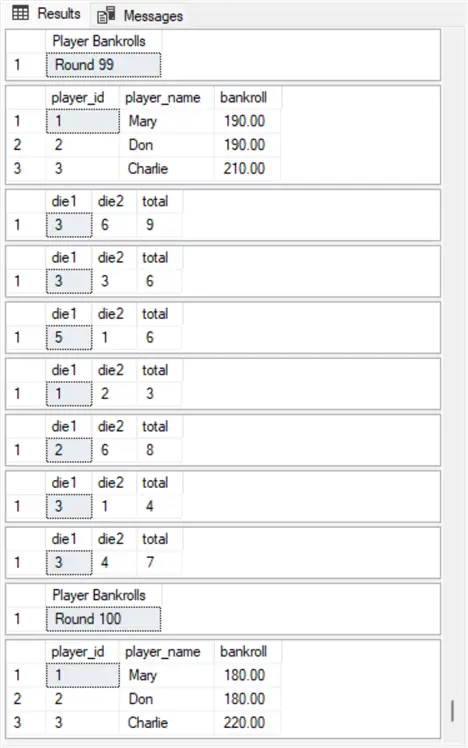
Task: Select Mary's 180.00 bankroll cell
Action: click(x=247, y=675)
